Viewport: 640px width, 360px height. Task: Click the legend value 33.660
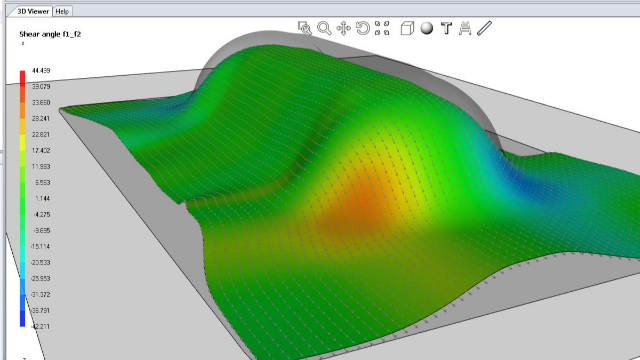click(x=41, y=102)
